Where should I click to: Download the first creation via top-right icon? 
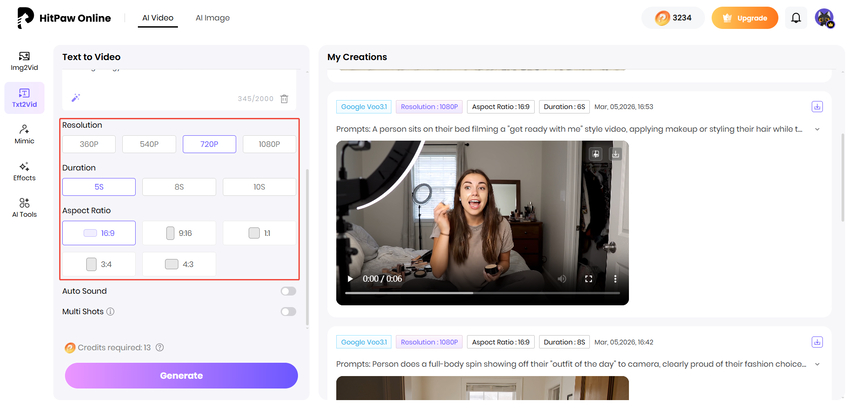(817, 107)
